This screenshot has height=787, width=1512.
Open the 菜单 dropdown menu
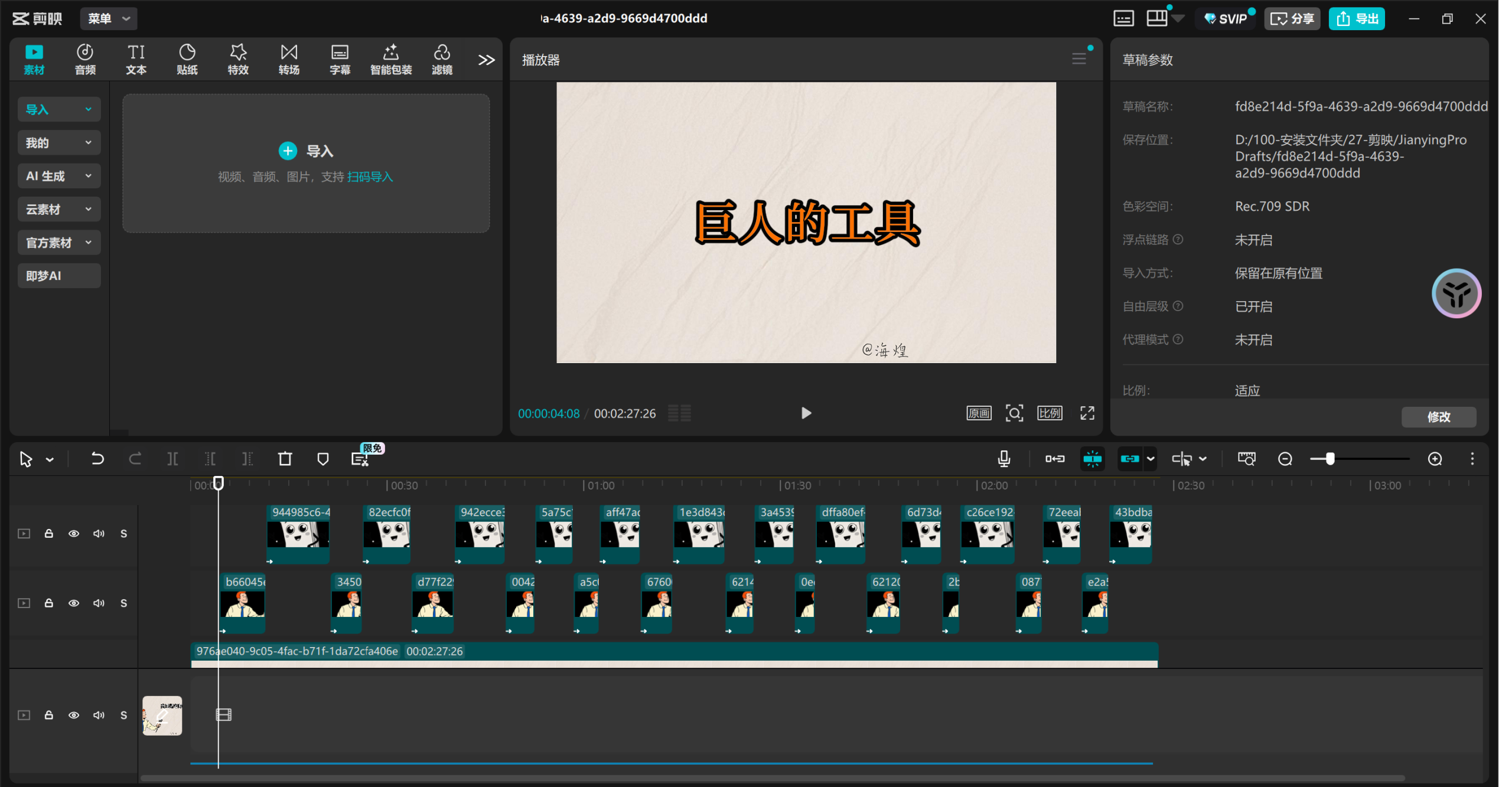[x=109, y=18]
